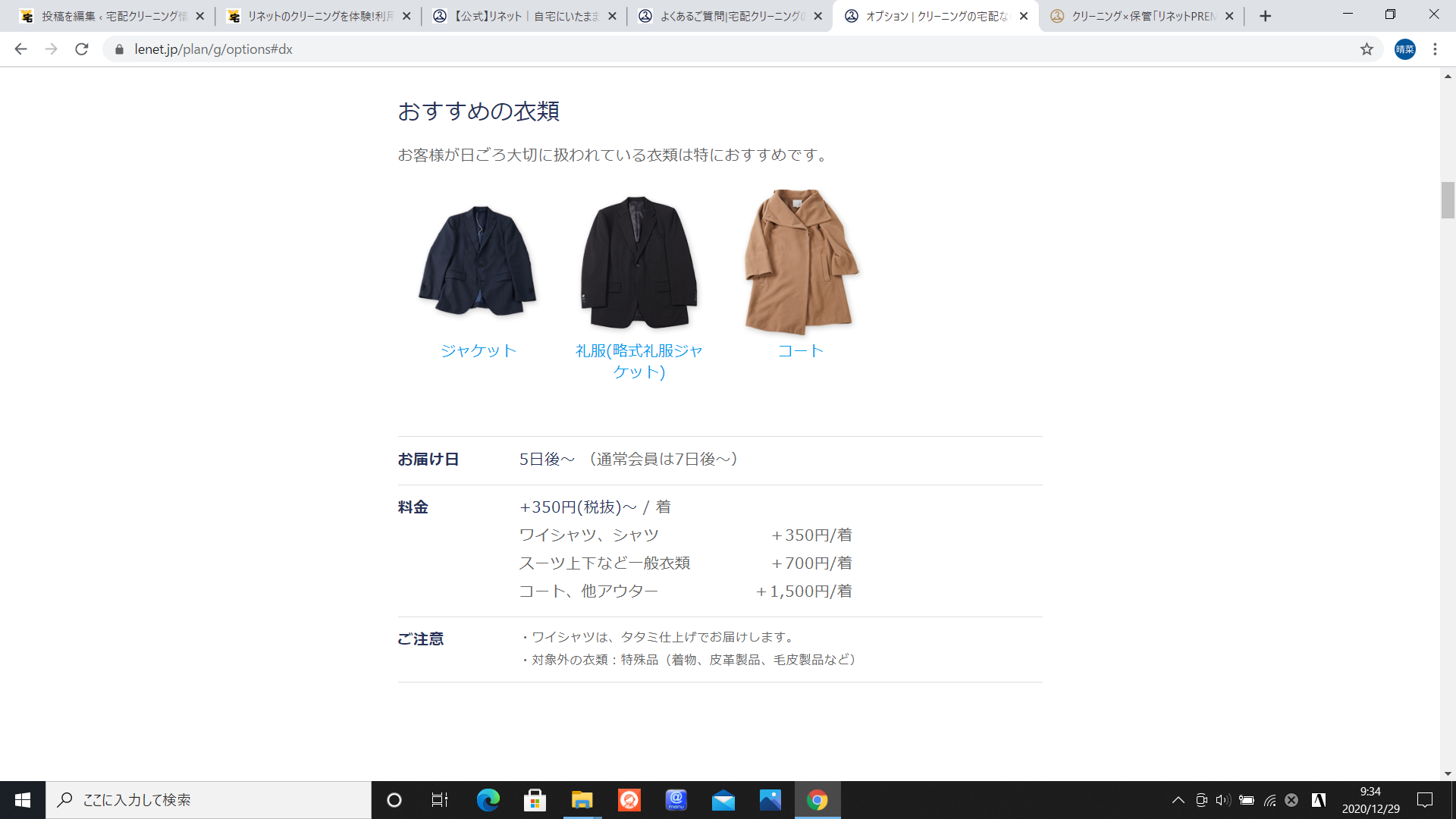
Task: Open a new browser tab
Action: pyautogui.click(x=1265, y=16)
